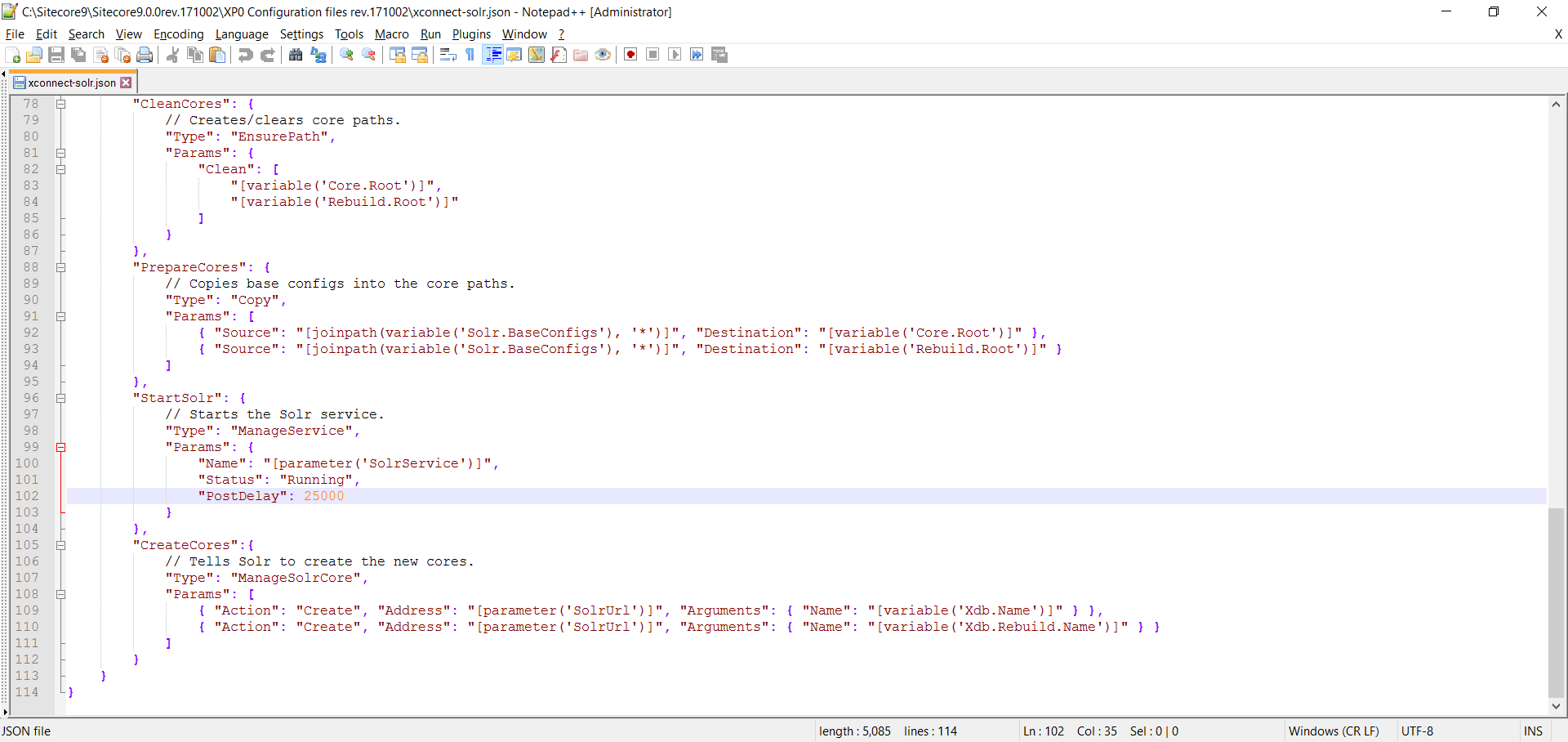Click the Redo arrow icon
Image resolution: width=1568 pixels, height=742 pixels.
coord(267,55)
